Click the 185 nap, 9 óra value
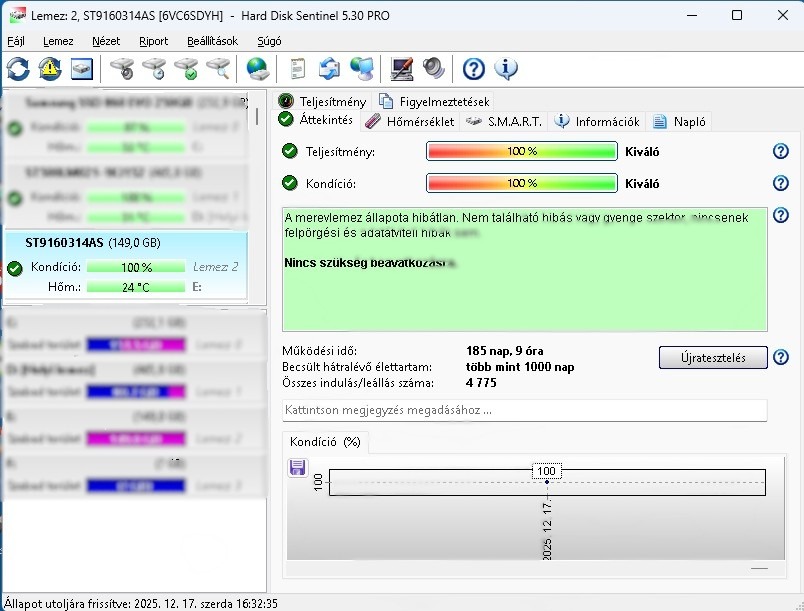Image resolution: width=804 pixels, height=611 pixels. pos(505,351)
